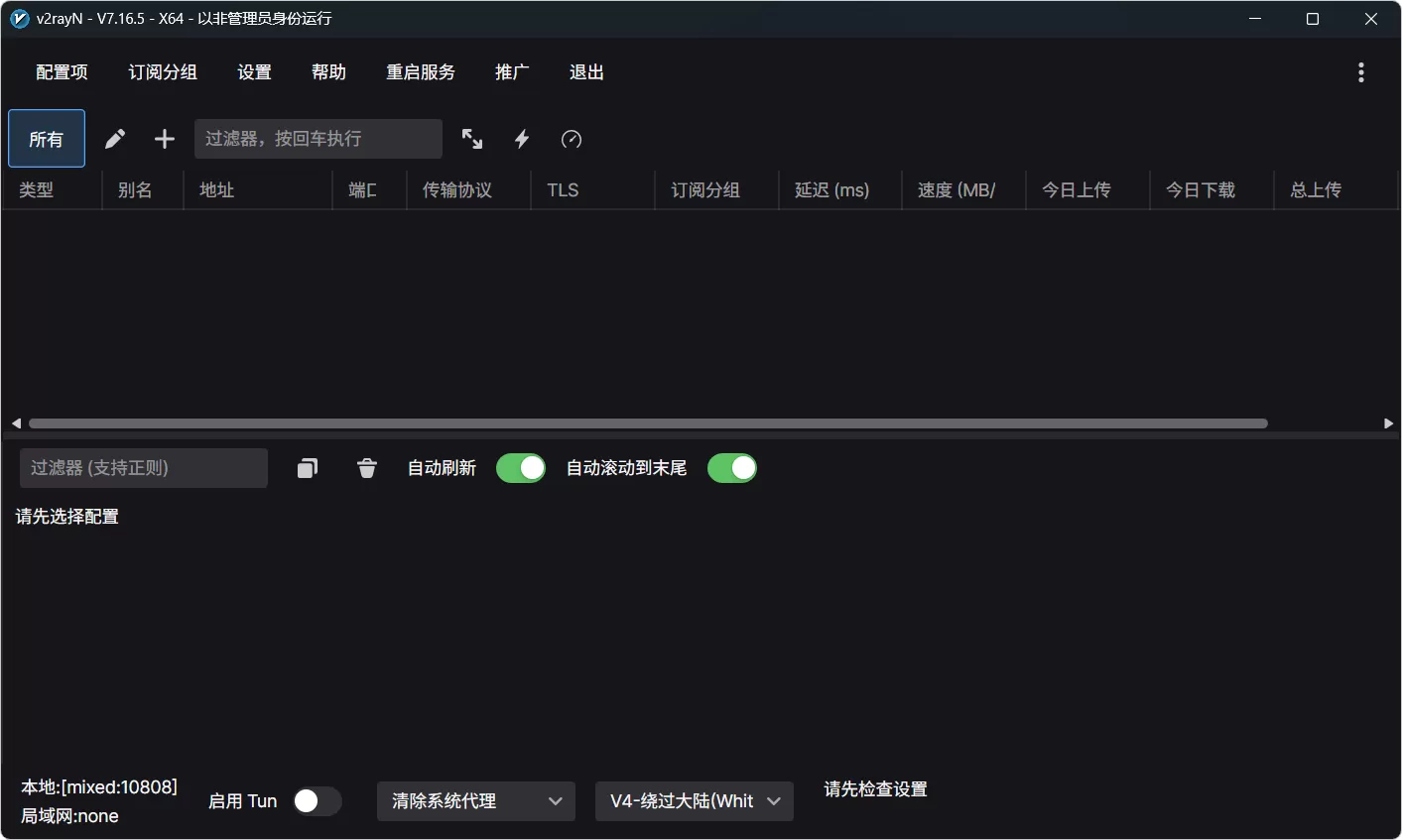Click the 请先检查设置 status text
This screenshot has height=840, width=1402.
point(874,788)
